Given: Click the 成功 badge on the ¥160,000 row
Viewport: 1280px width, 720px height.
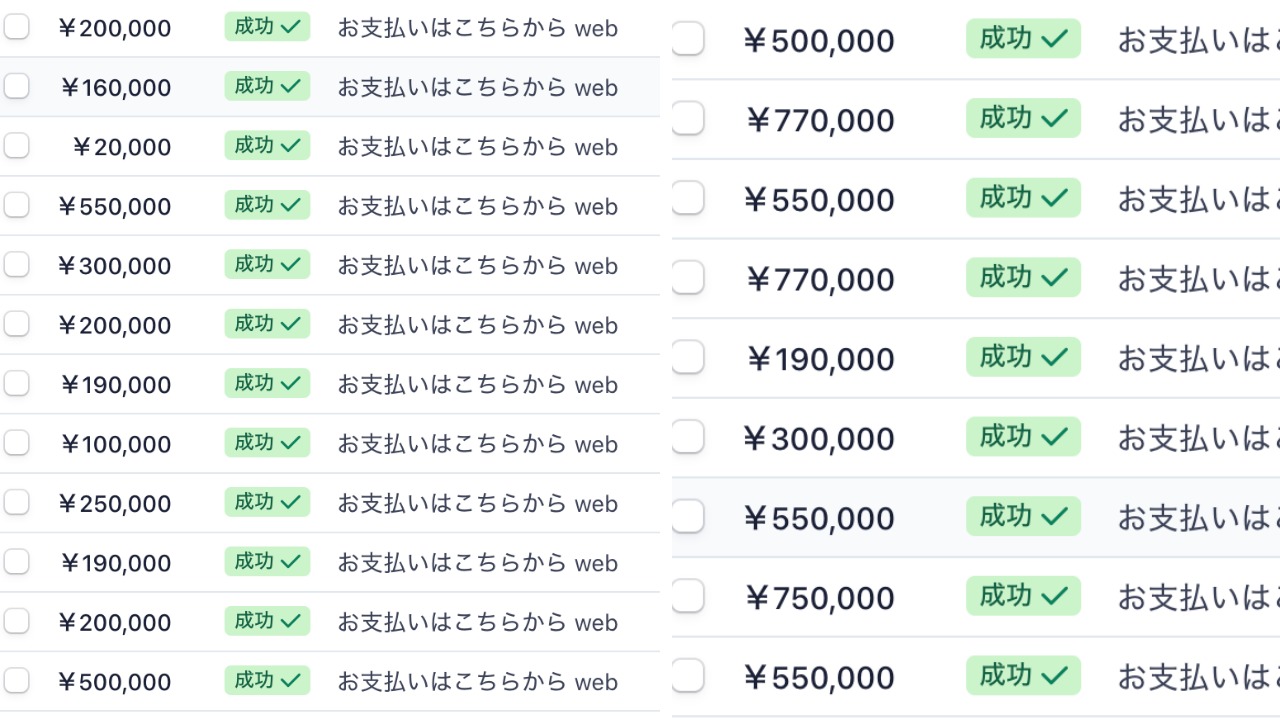Looking at the screenshot, I should pyautogui.click(x=267, y=86).
